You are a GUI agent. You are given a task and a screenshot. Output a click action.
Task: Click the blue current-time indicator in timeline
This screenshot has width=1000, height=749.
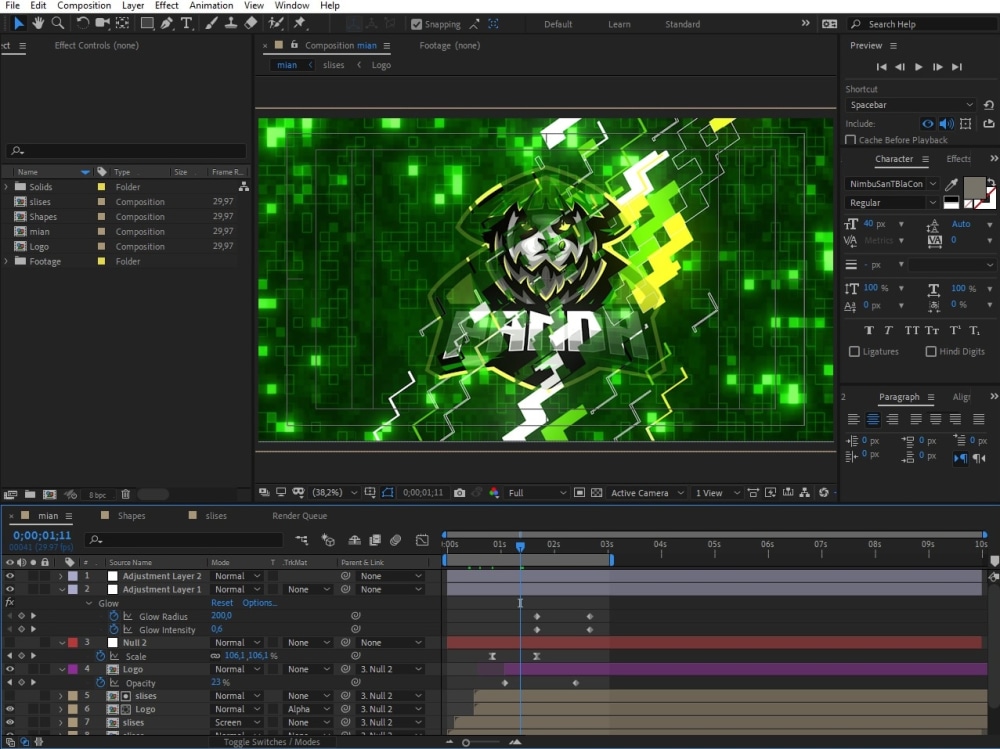pos(520,546)
